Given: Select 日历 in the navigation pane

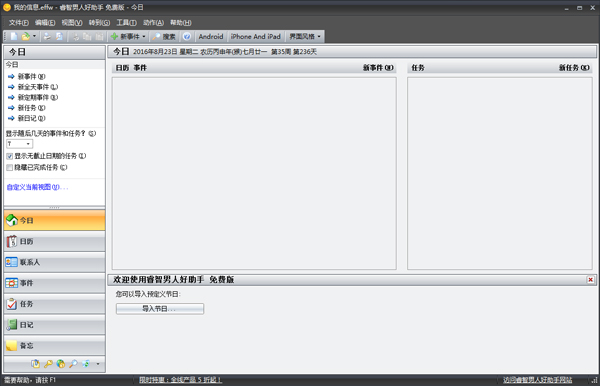Looking at the screenshot, I should [54, 241].
